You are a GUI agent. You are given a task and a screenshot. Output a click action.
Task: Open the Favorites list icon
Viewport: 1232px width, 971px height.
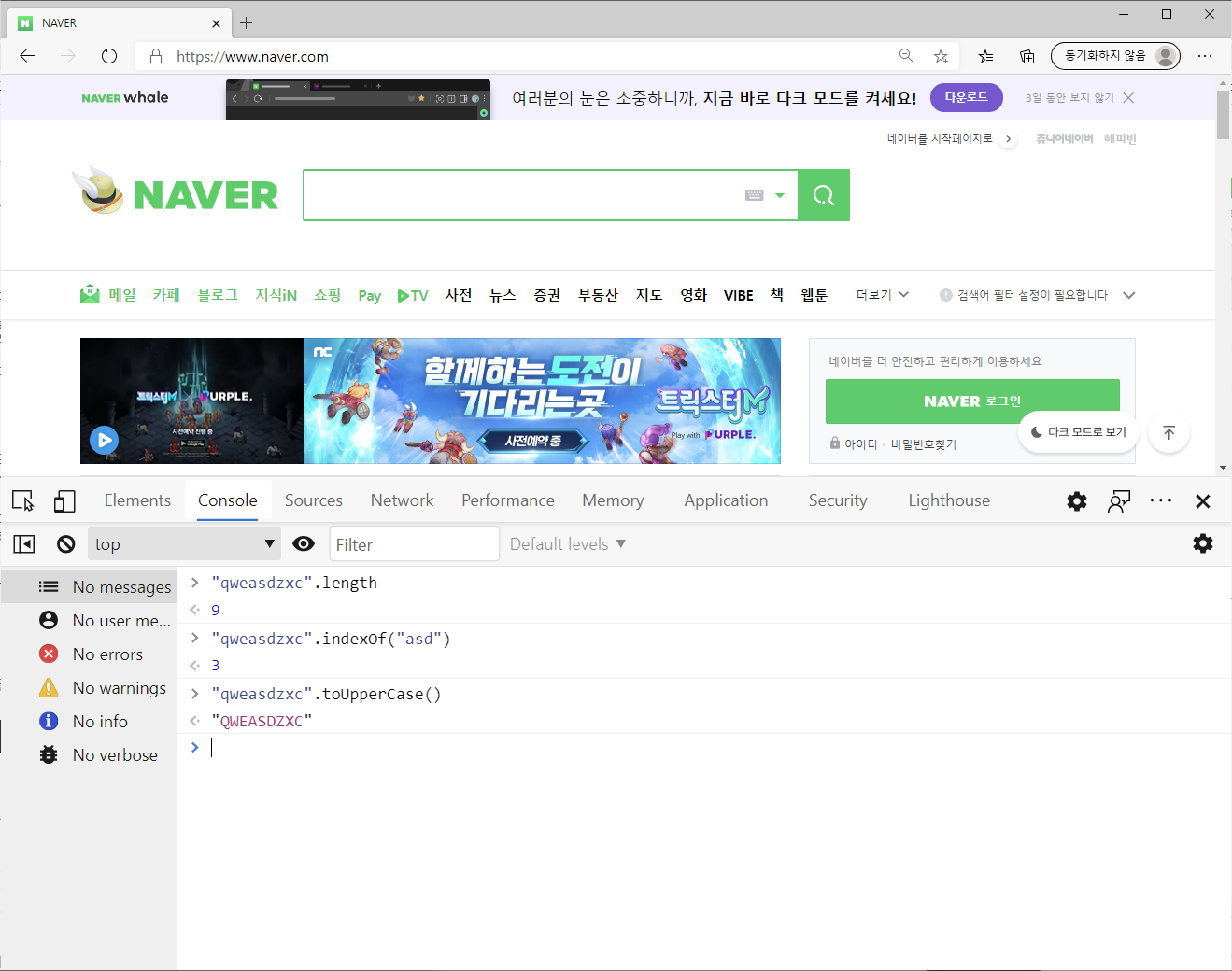pyautogui.click(x=985, y=56)
